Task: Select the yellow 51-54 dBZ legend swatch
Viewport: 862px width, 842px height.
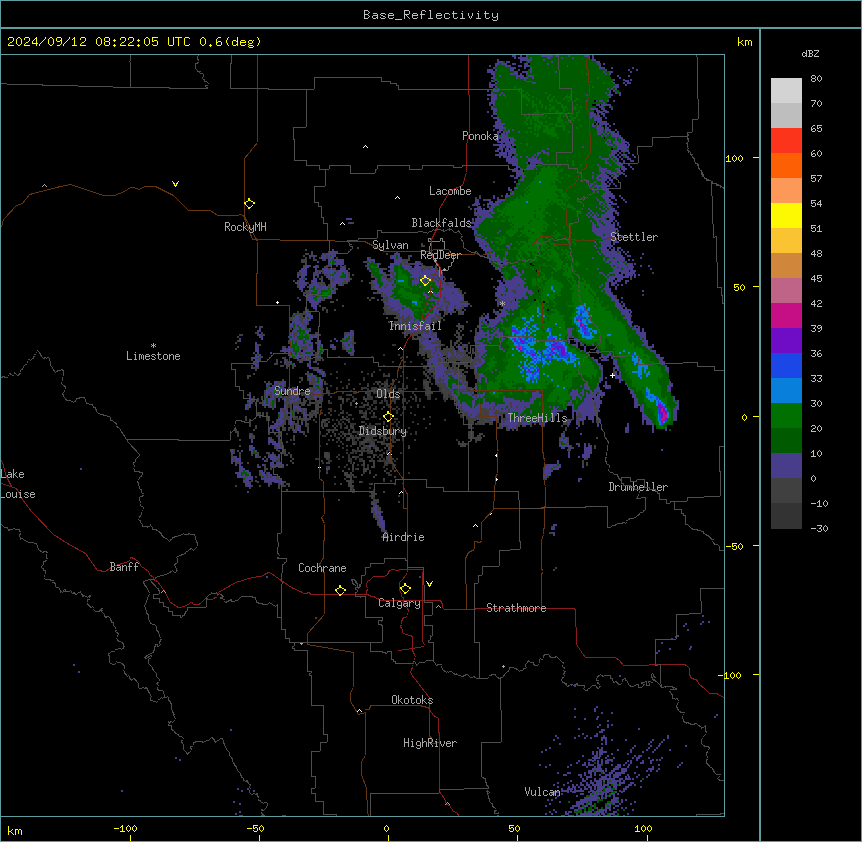Action: point(786,215)
